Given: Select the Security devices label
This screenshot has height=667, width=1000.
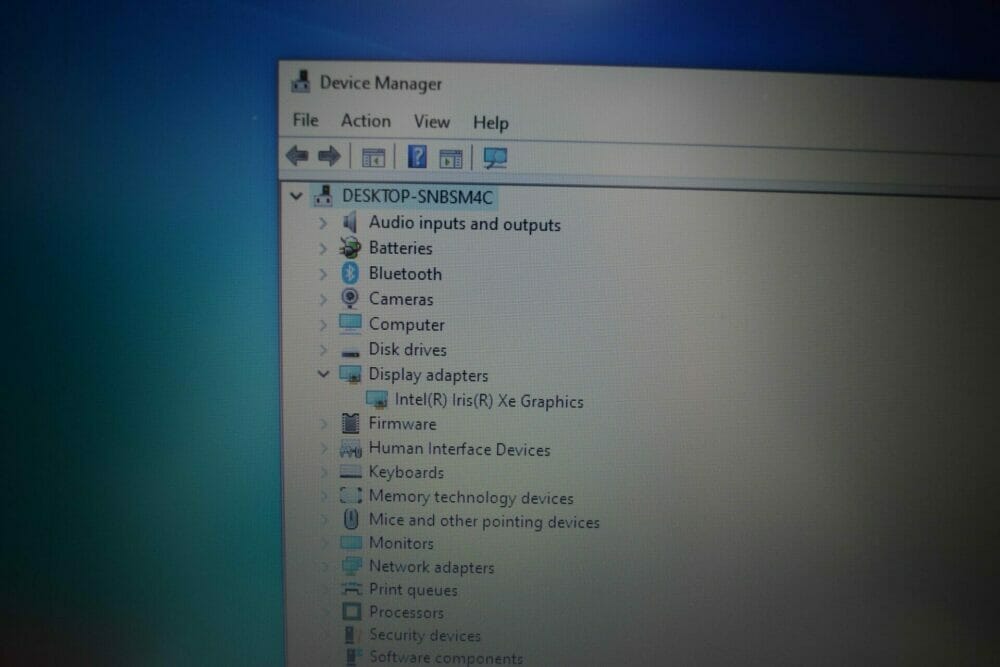Looking at the screenshot, I should [x=425, y=635].
